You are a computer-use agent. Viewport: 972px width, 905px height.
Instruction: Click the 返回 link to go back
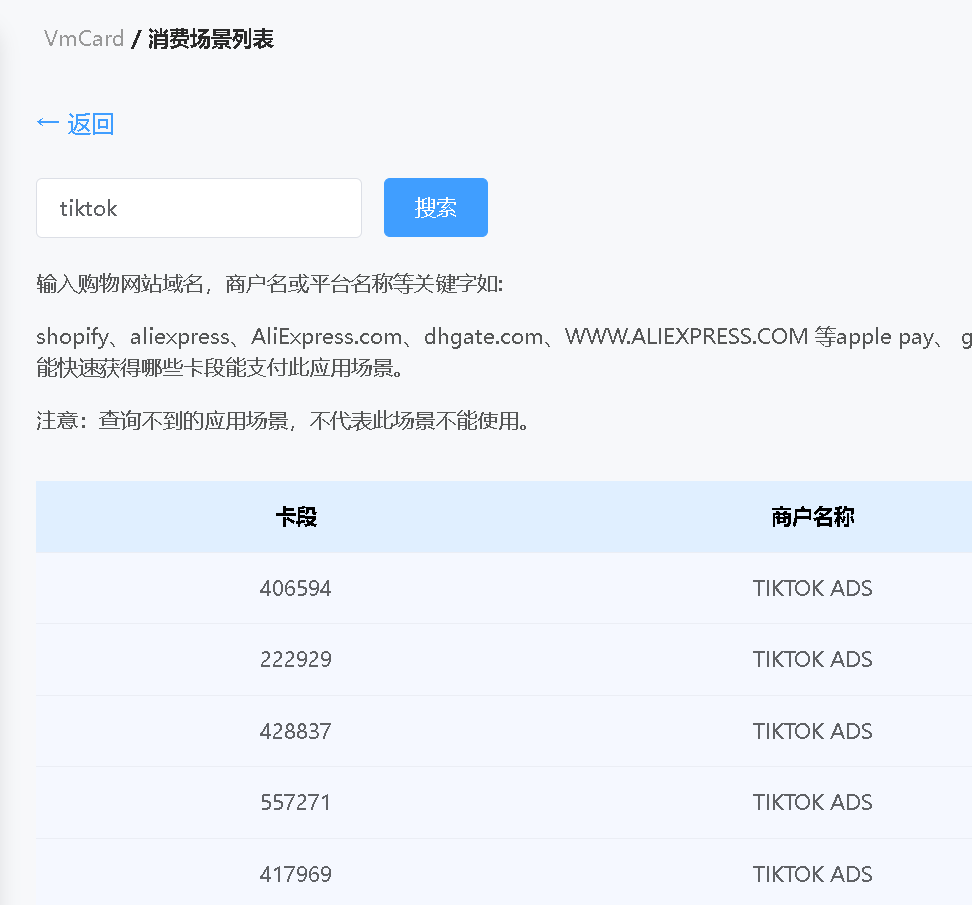(x=91, y=123)
